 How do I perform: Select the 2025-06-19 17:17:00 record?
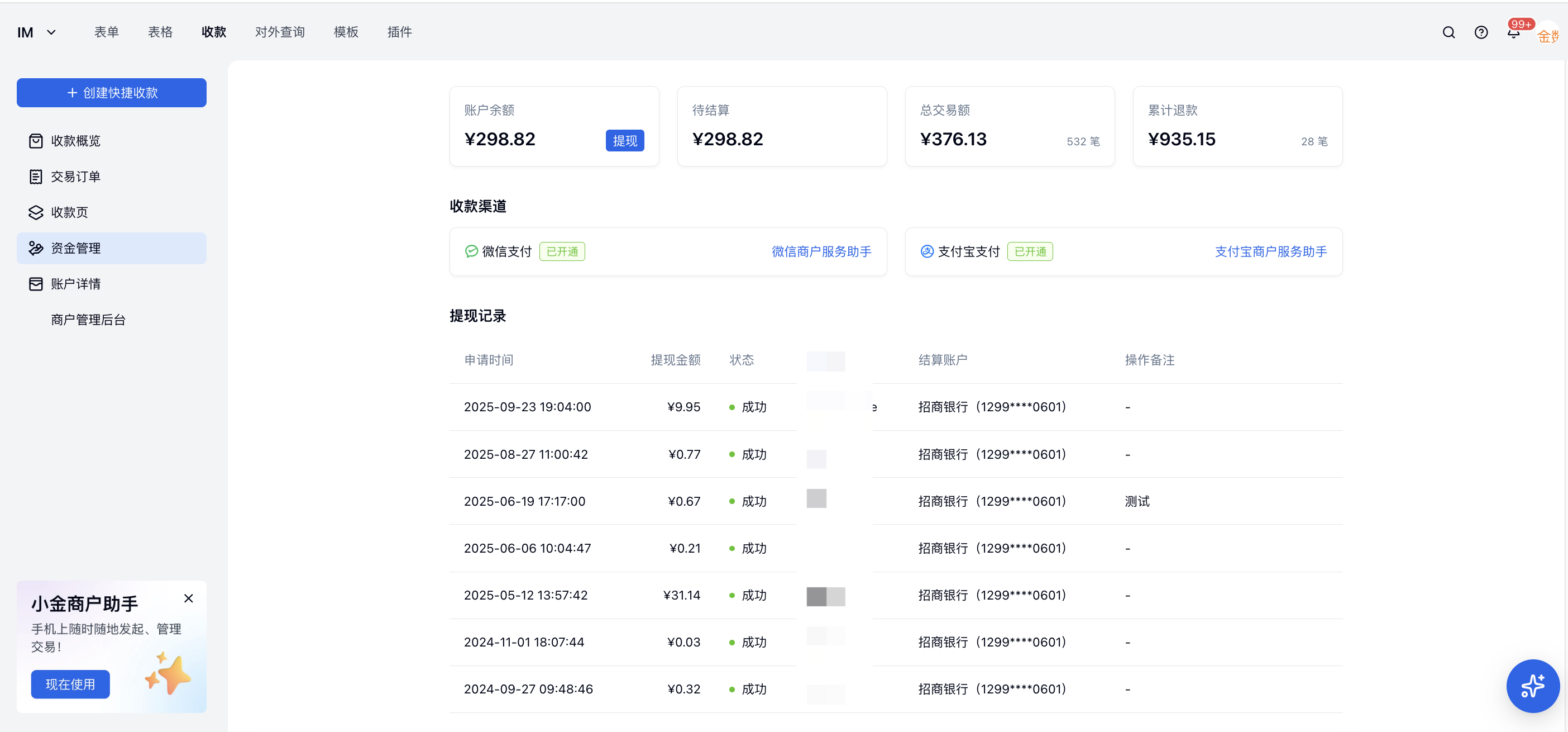(x=896, y=501)
